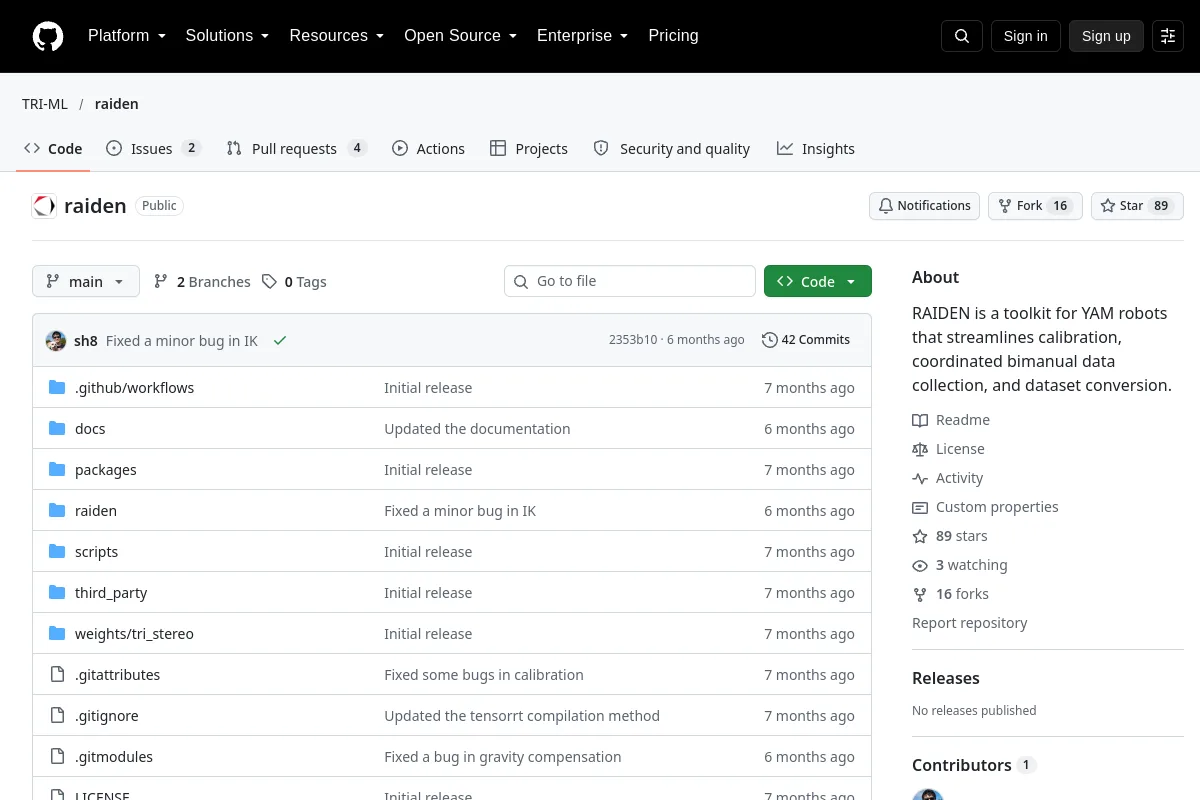Open 'Updated the tensorrt compilation method' commit
This screenshot has width=1200, height=800.
(x=522, y=715)
